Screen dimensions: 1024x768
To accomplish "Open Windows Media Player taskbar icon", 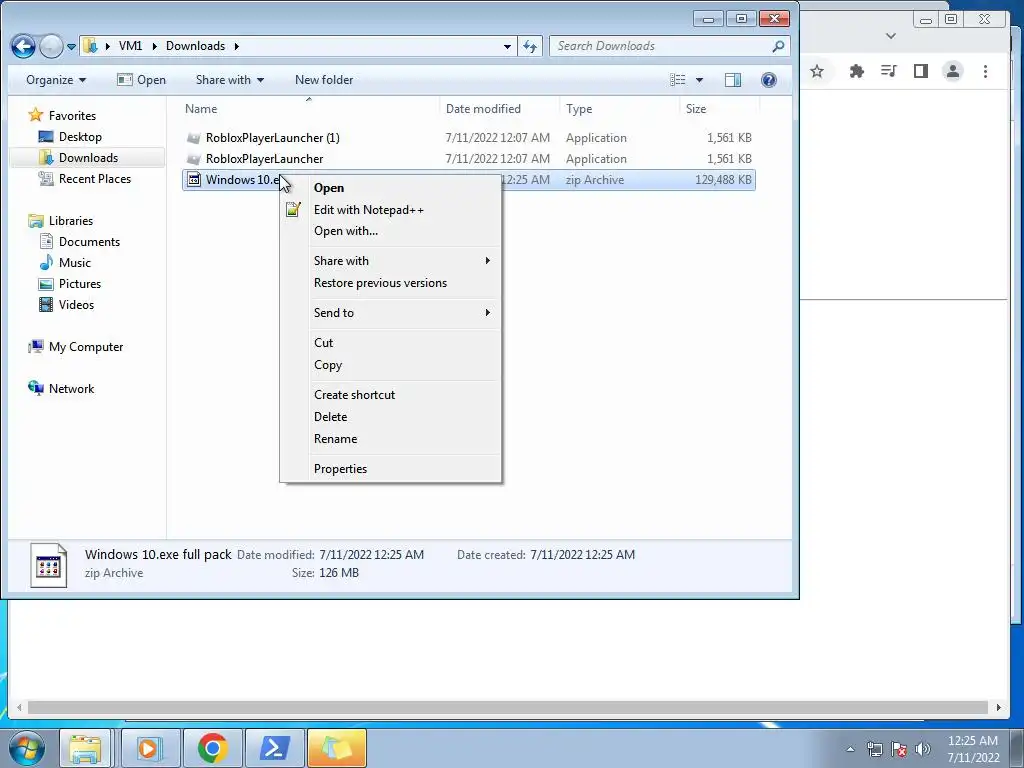I will coord(150,748).
